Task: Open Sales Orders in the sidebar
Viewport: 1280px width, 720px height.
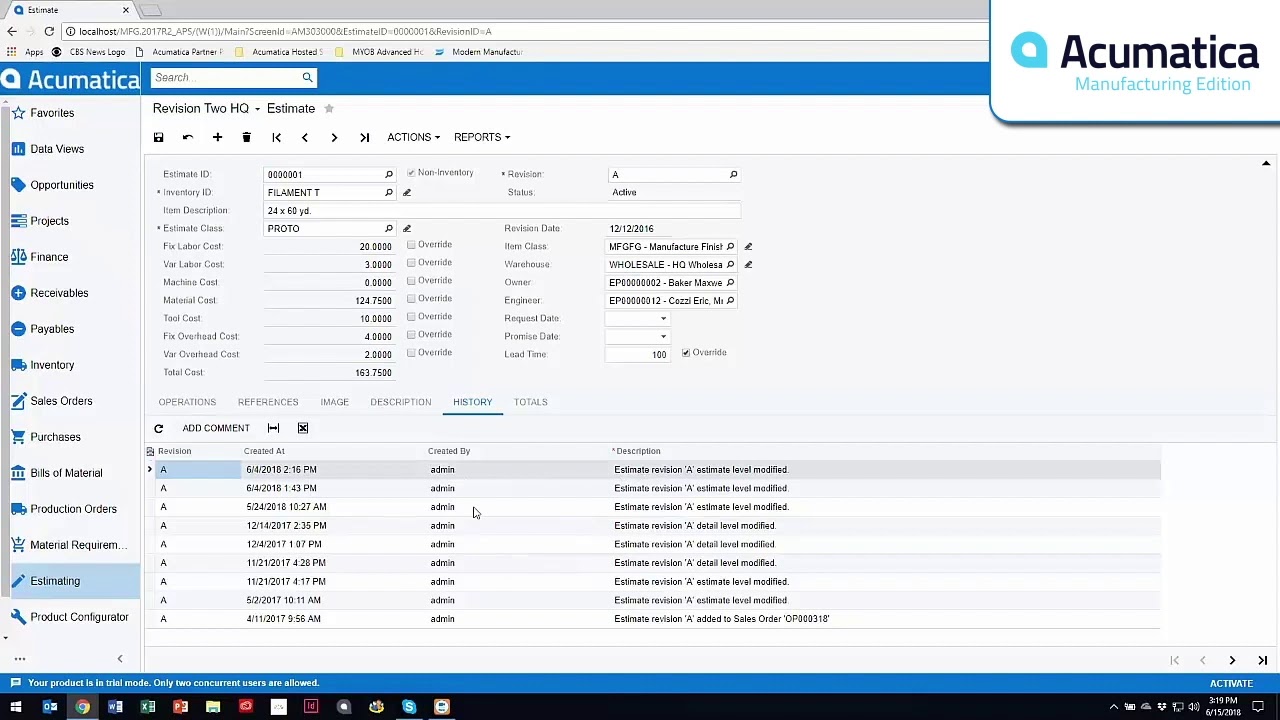Action: click(61, 401)
